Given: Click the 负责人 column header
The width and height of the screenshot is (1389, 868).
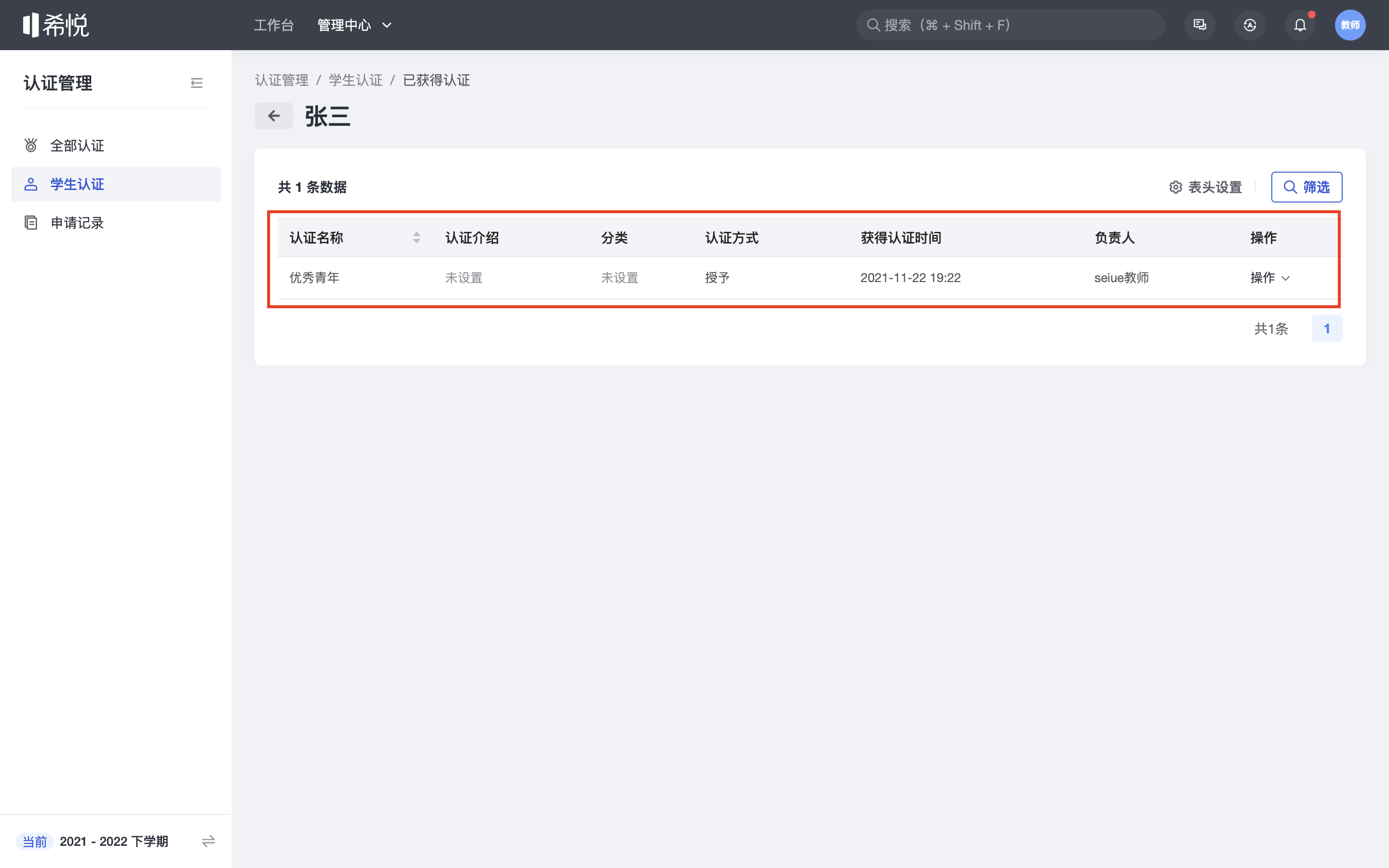Looking at the screenshot, I should point(1115,238).
